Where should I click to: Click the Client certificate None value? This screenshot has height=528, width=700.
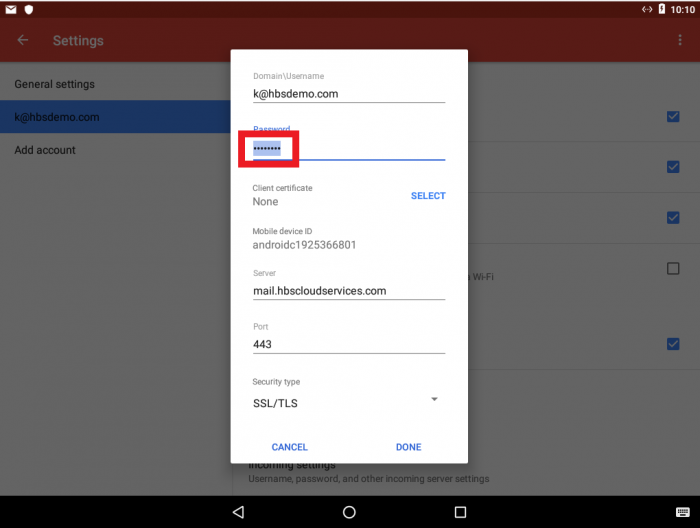click(x=265, y=202)
